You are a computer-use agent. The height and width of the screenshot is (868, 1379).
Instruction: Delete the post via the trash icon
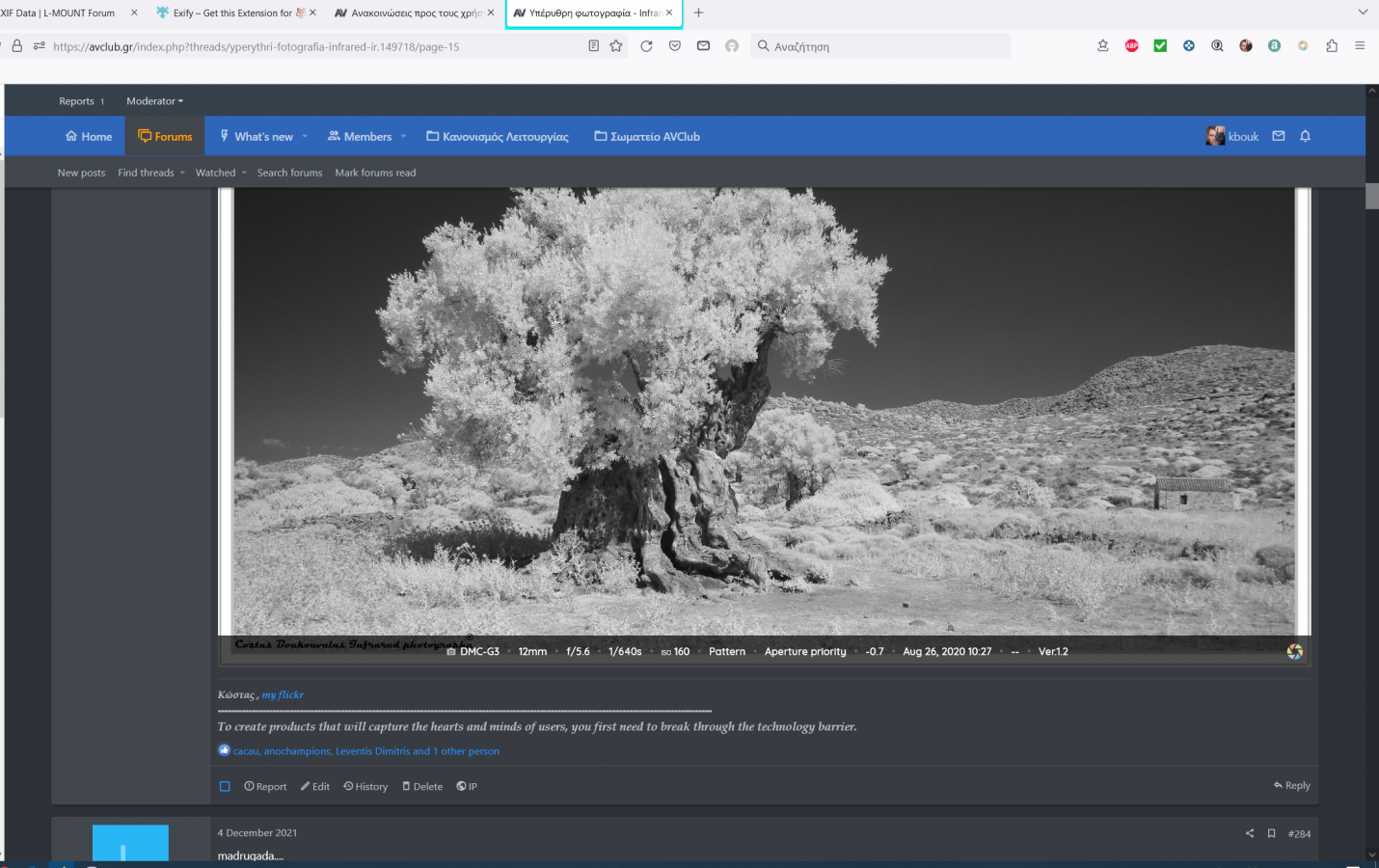[x=421, y=786]
